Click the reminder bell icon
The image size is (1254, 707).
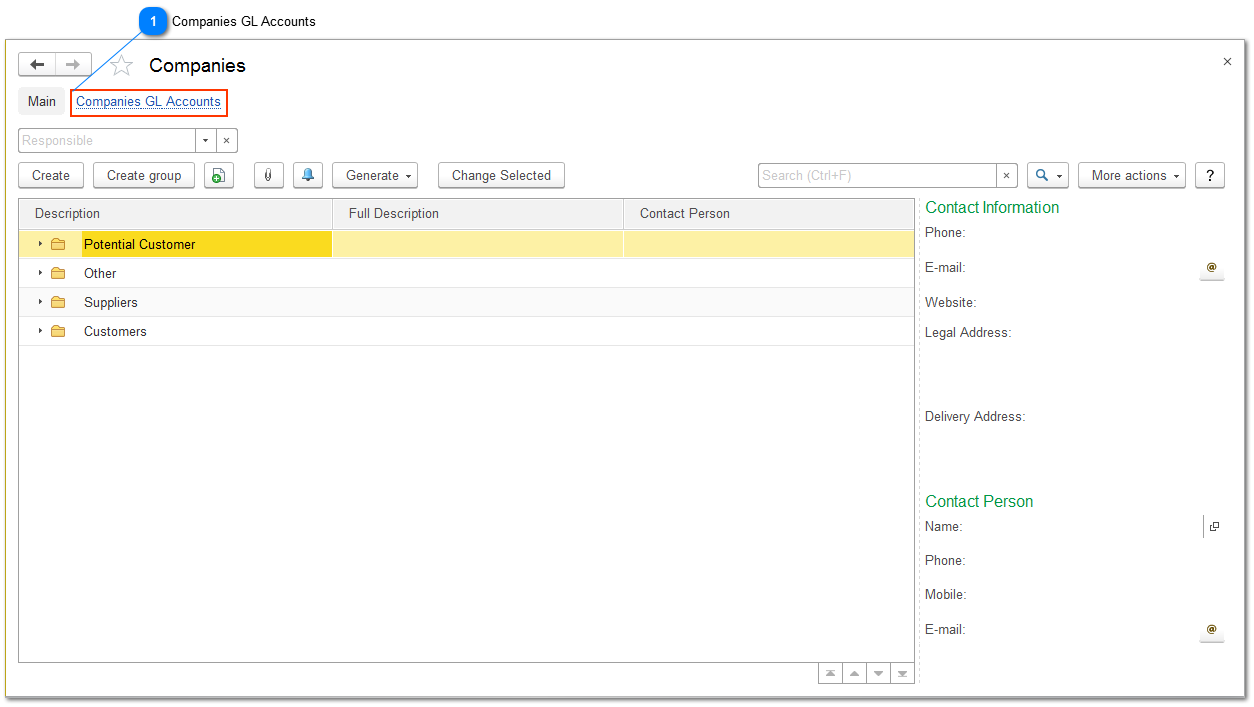click(307, 175)
